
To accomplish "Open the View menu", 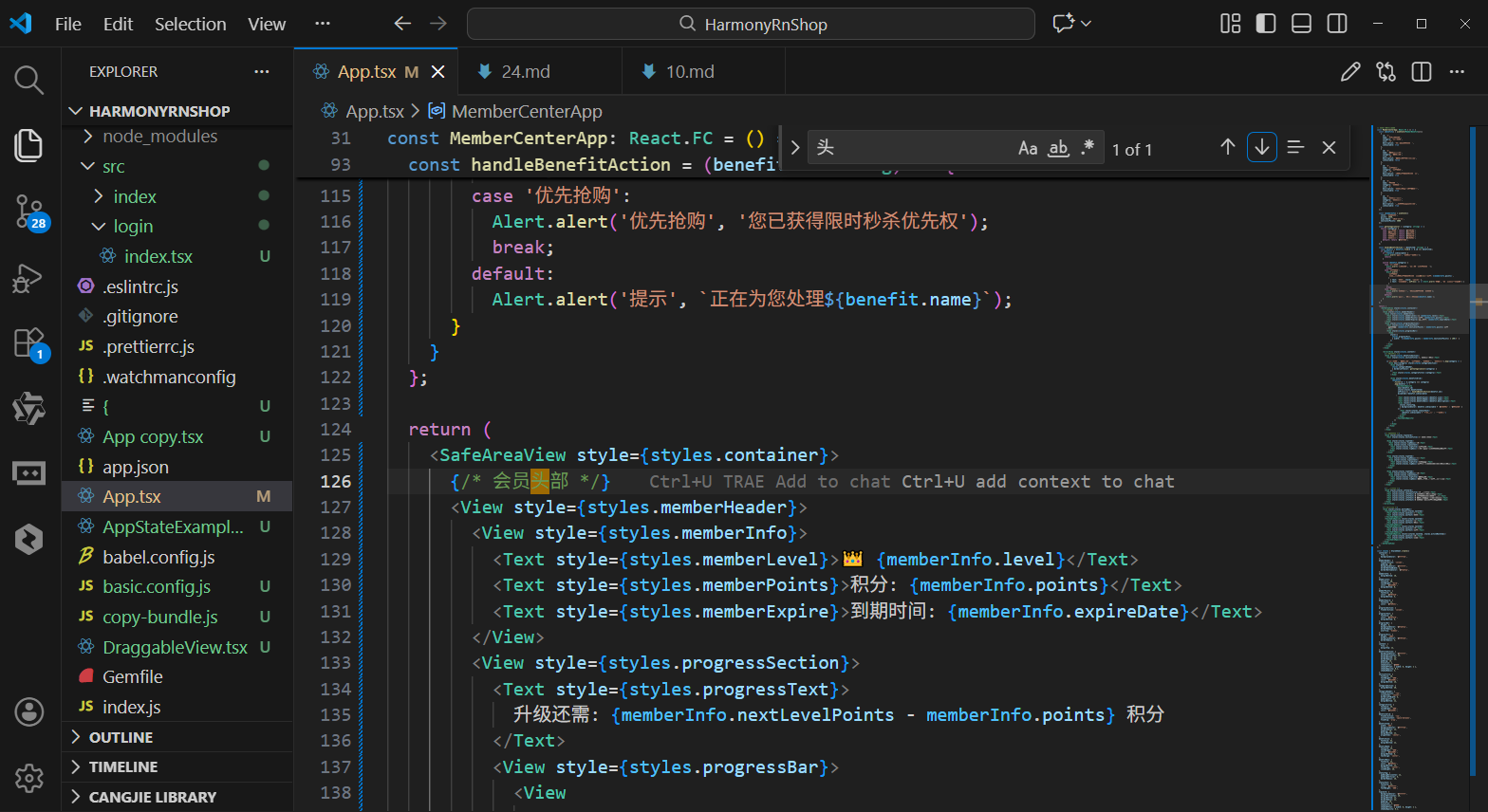I will click(267, 24).
